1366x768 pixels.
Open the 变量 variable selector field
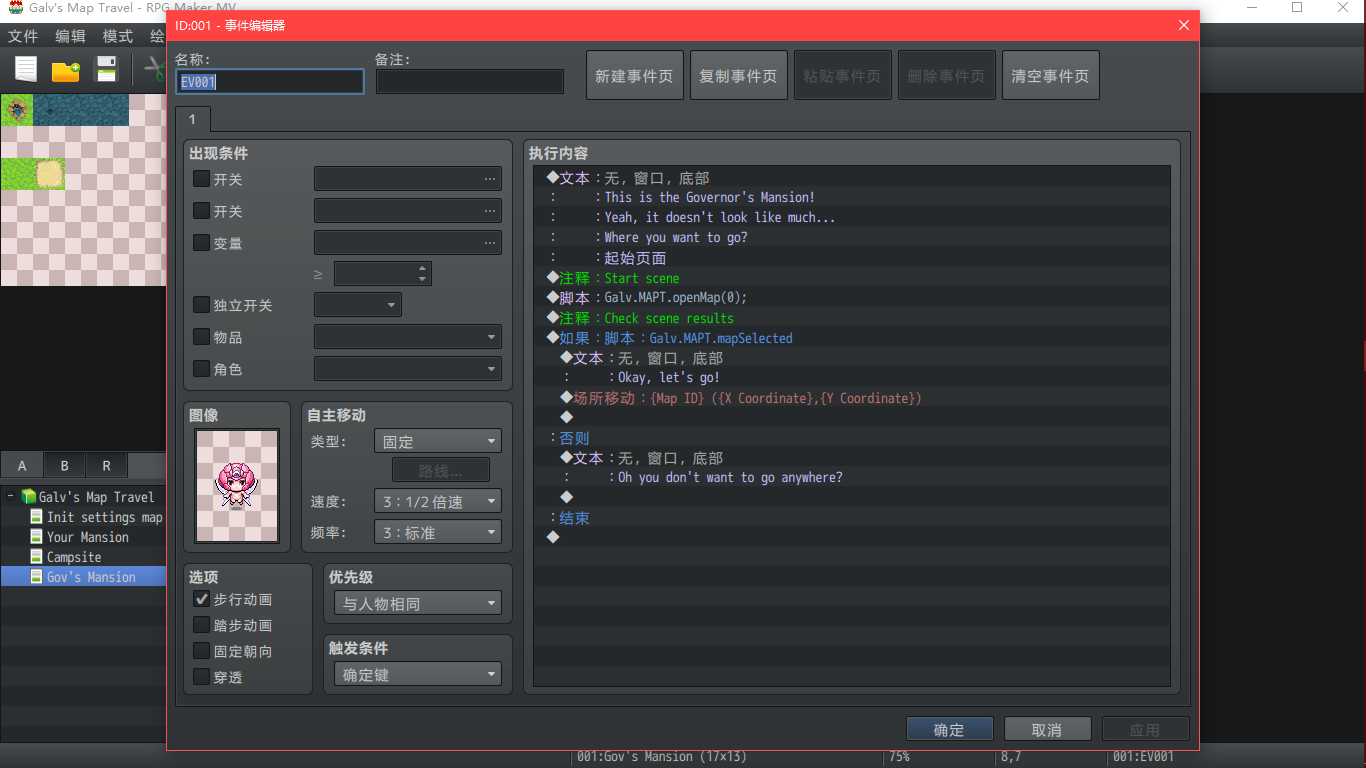[408, 243]
